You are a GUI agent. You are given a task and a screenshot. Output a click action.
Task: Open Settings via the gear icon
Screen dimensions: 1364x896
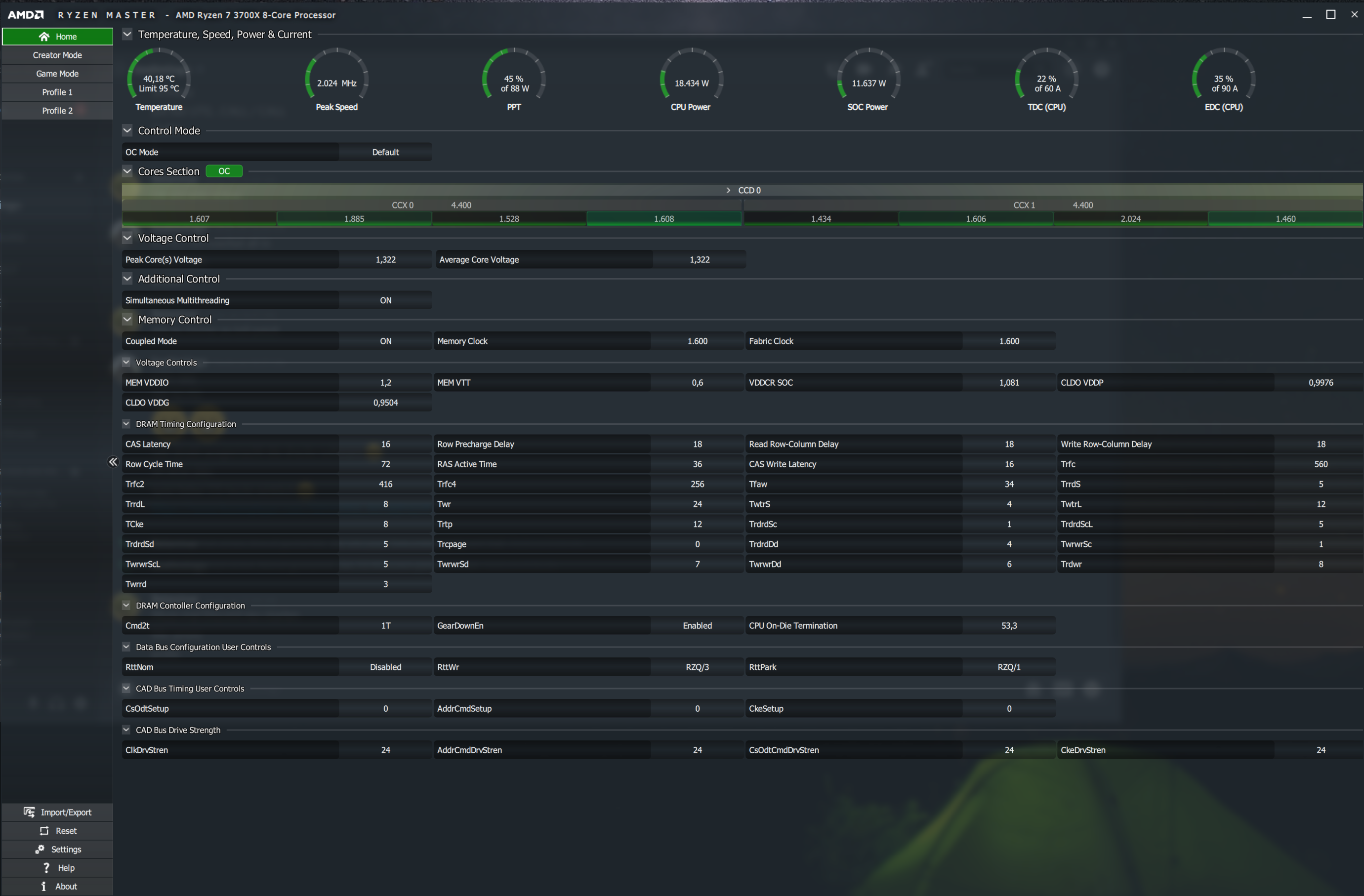[40, 849]
